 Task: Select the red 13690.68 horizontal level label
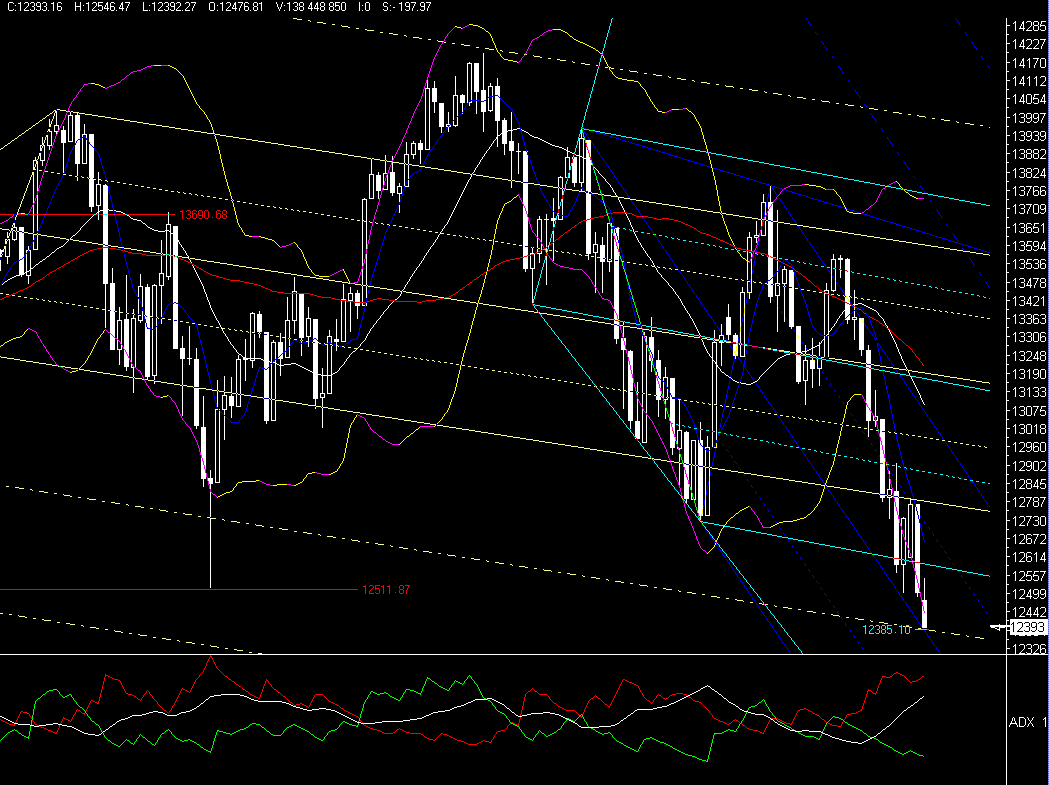pos(202,214)
